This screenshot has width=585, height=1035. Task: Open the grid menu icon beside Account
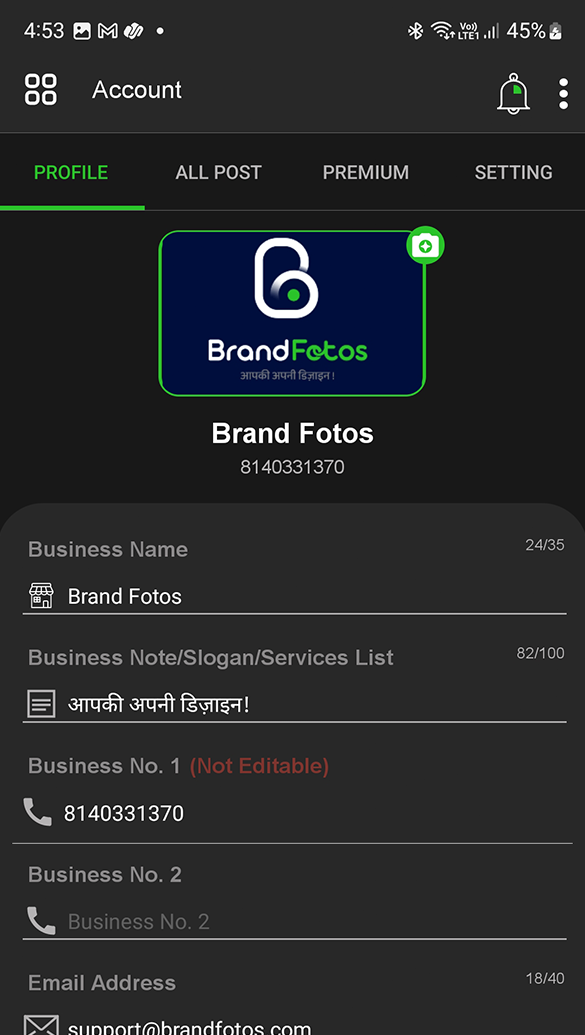click(41, 89)
